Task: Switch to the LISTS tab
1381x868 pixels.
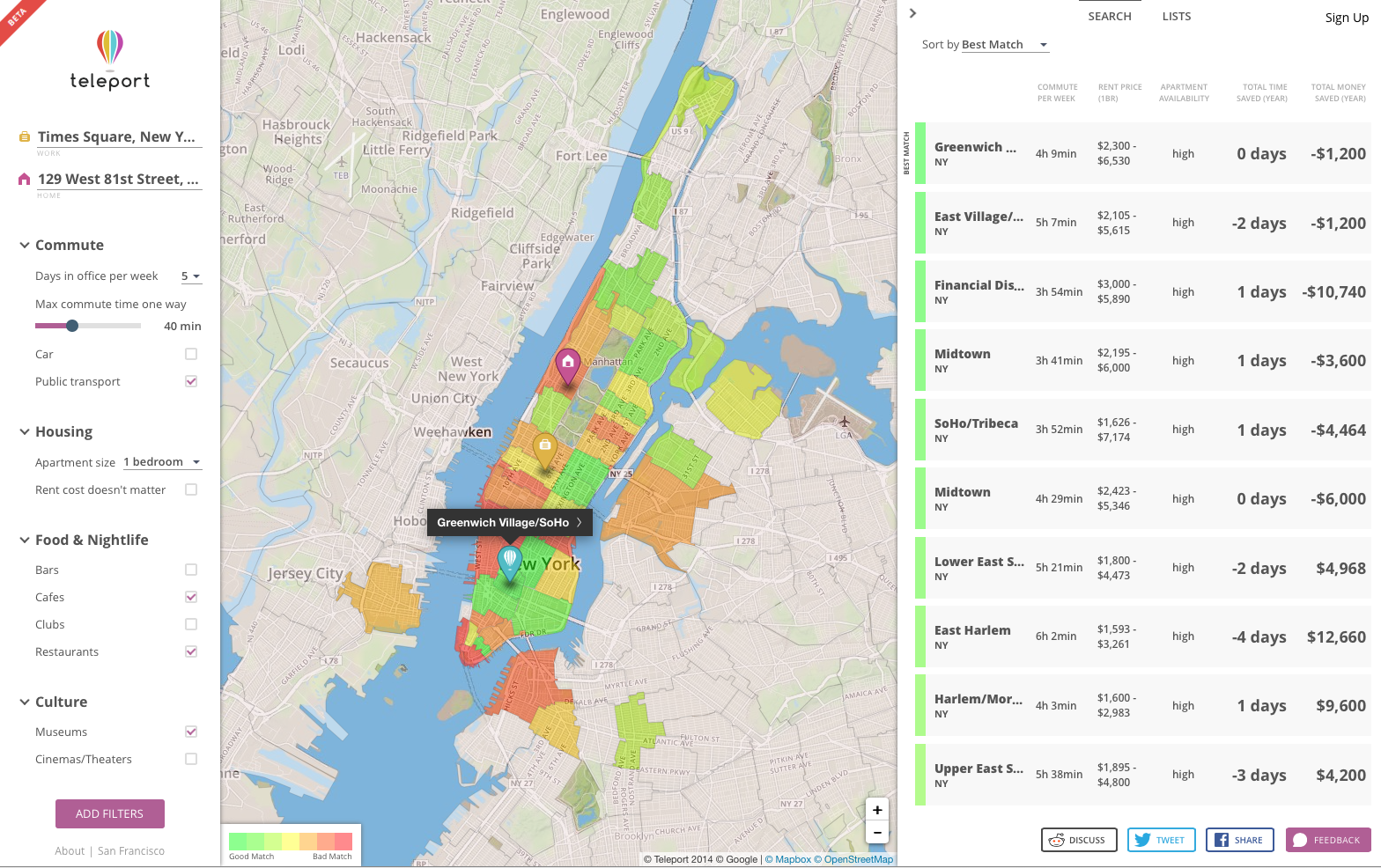Action: coord(1177,16)
